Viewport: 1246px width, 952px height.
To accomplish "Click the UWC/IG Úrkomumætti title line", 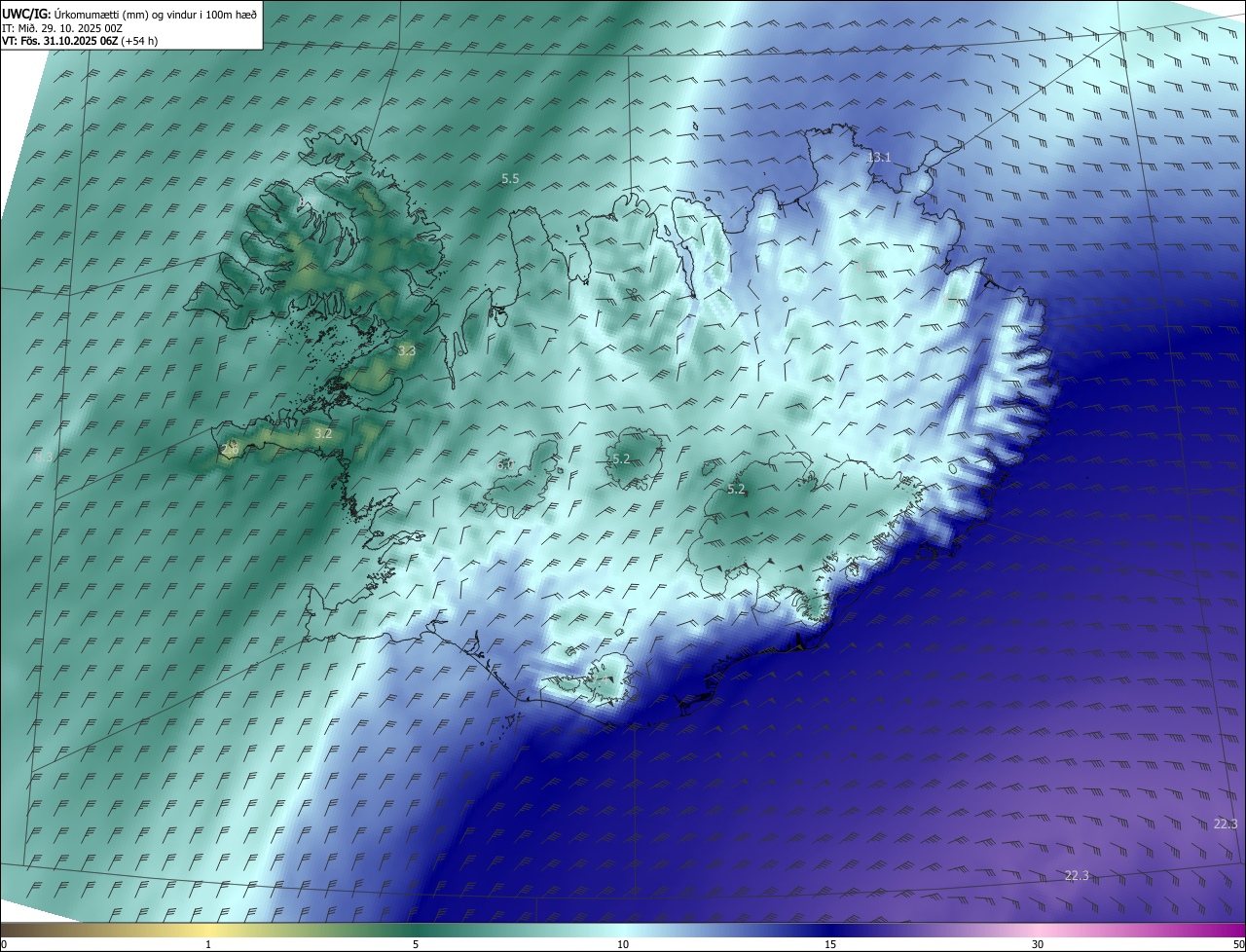I will click(129, 14).
